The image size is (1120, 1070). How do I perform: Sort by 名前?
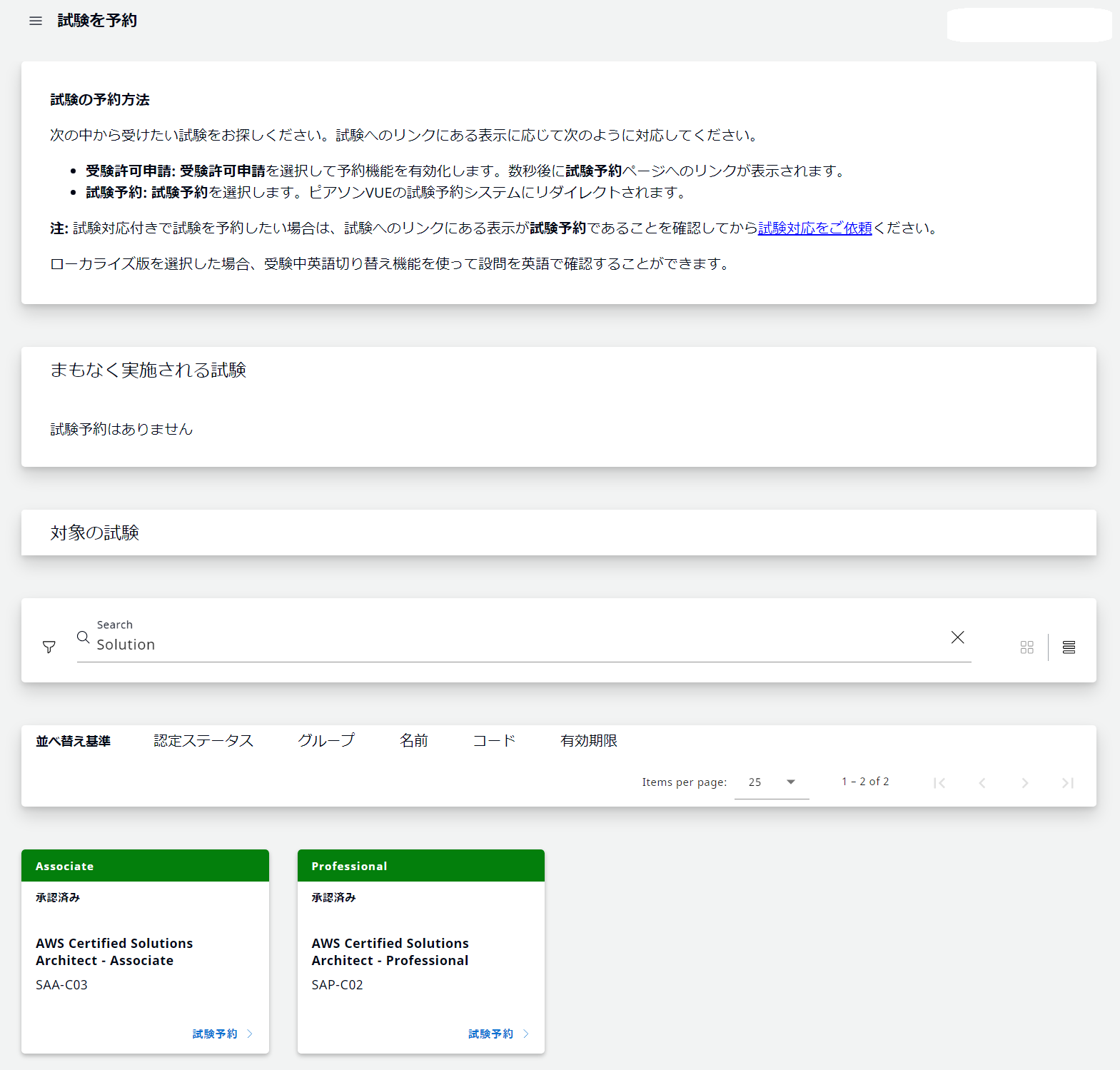(413, 741)
